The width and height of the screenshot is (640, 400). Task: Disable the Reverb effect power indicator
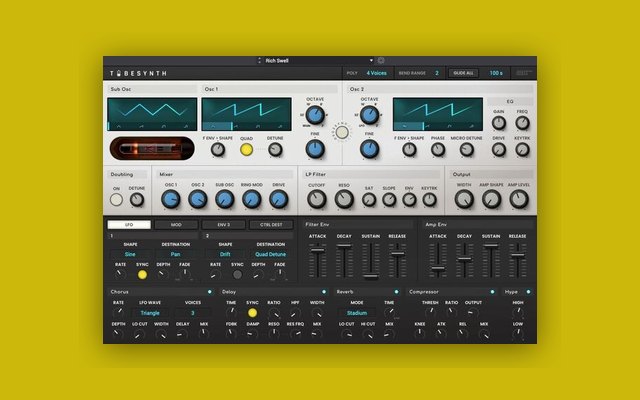click(396, 292)
